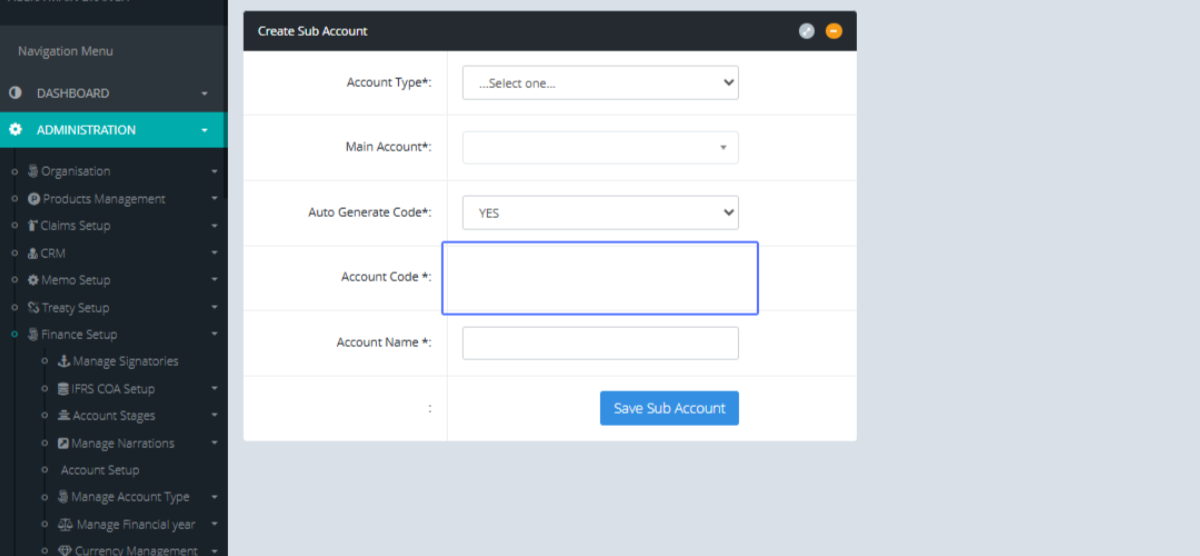This screenshot has width=1200, height=556.
Task: Click the Dashboard half-circle icon
Action: pos(15,93)
